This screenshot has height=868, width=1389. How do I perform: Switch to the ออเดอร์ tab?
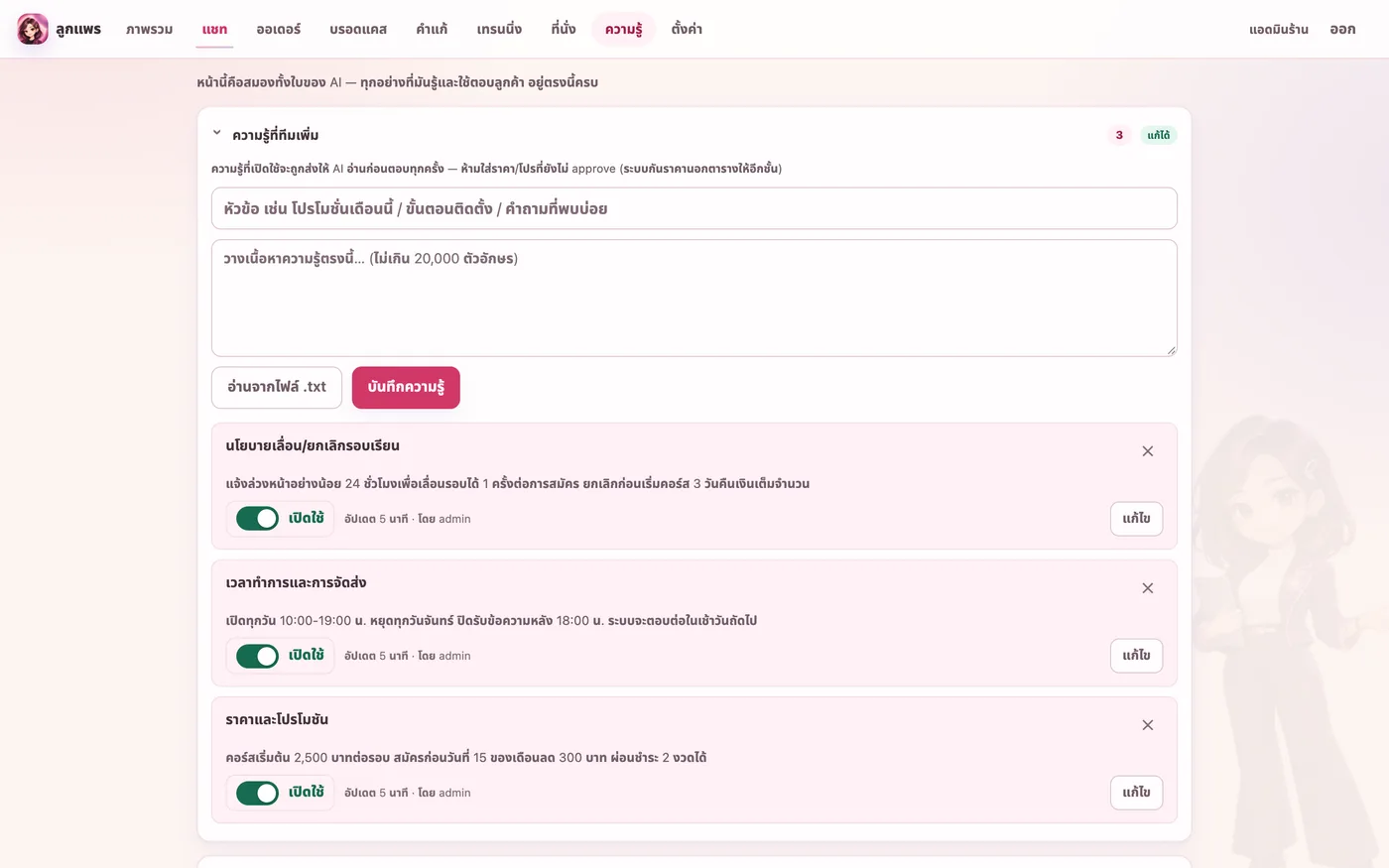[x=279, y=29]
